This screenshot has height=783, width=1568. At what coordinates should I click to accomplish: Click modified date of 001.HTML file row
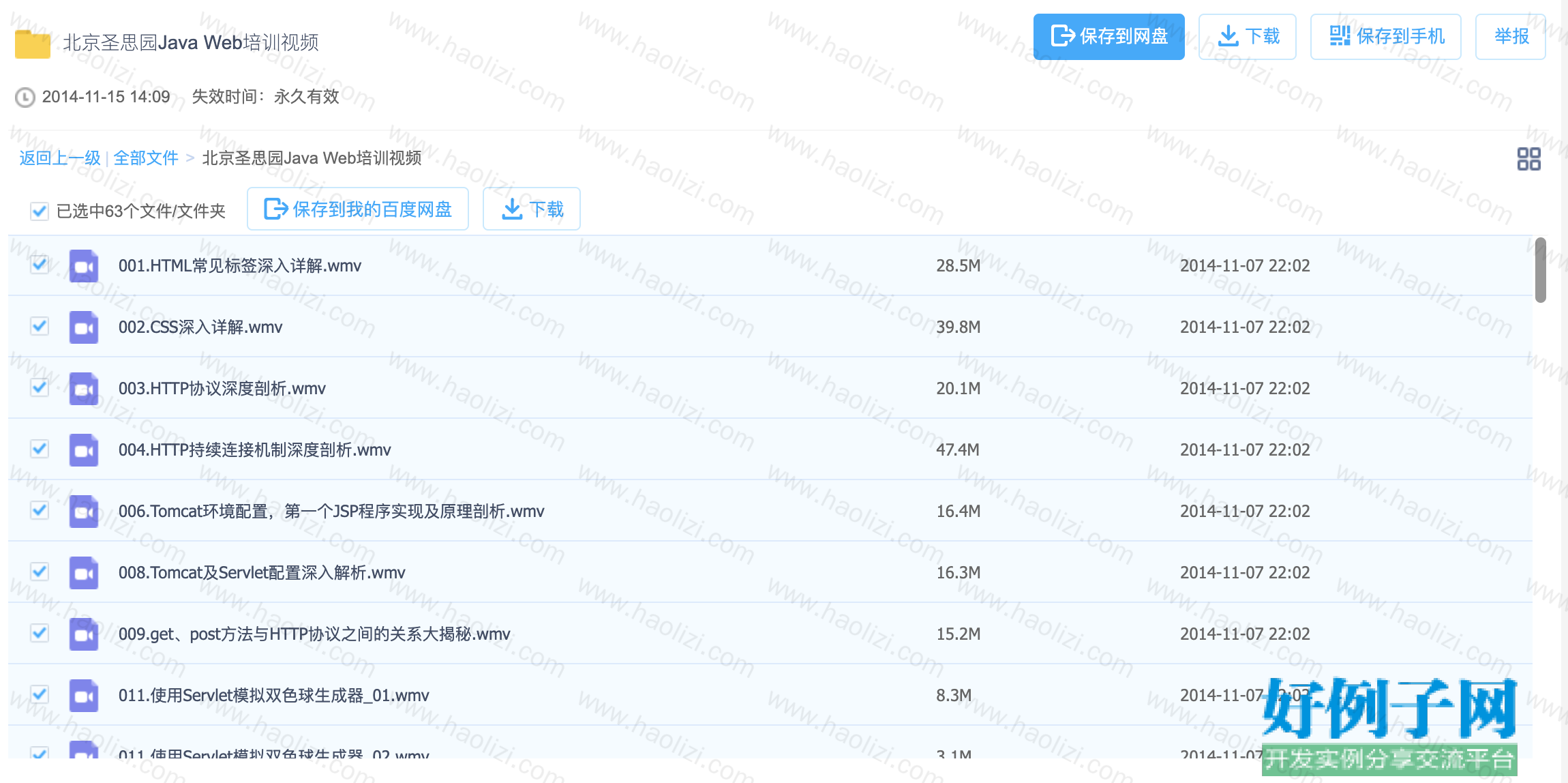[x=1245, y=266]
